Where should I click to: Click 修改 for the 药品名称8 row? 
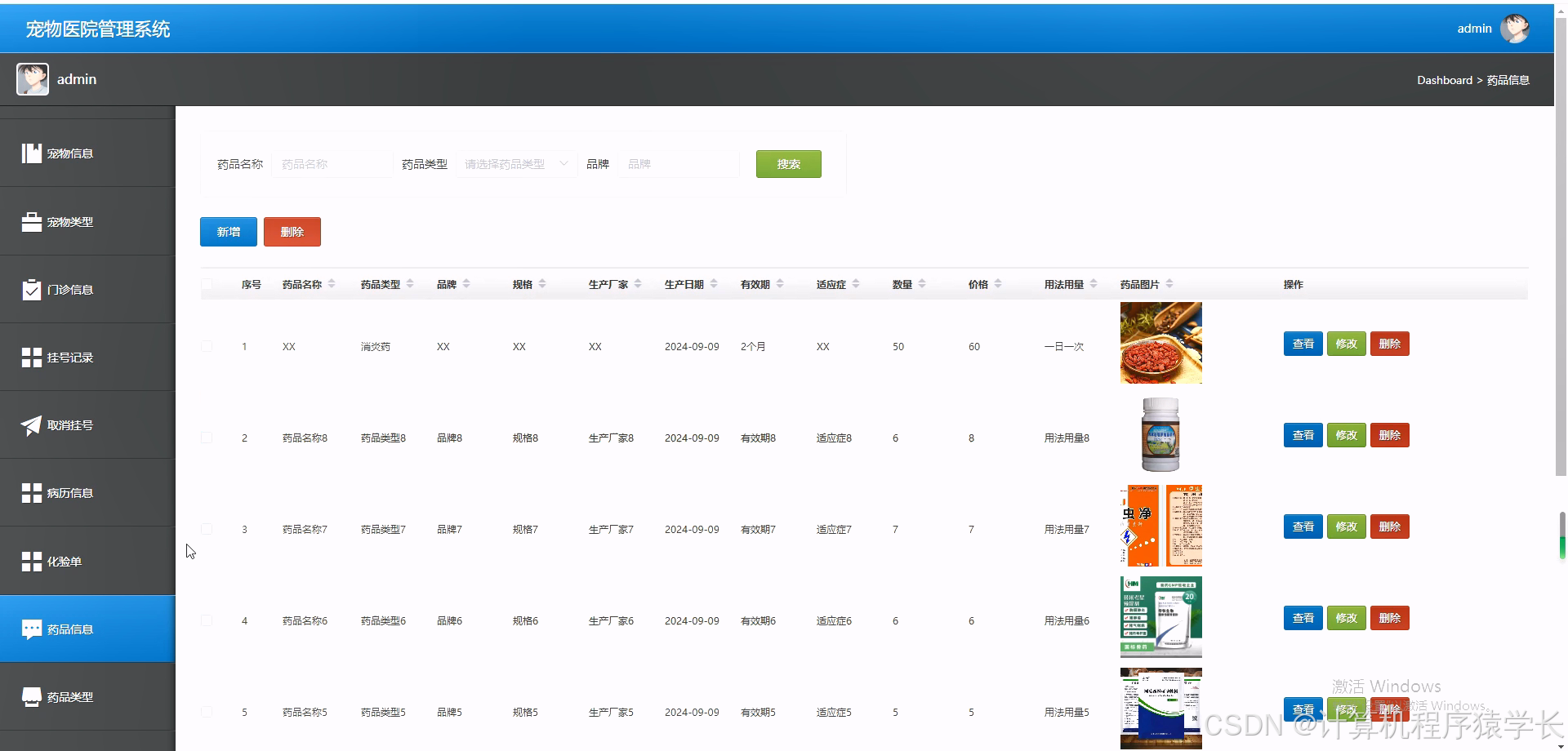click(x=1347, y=435)
